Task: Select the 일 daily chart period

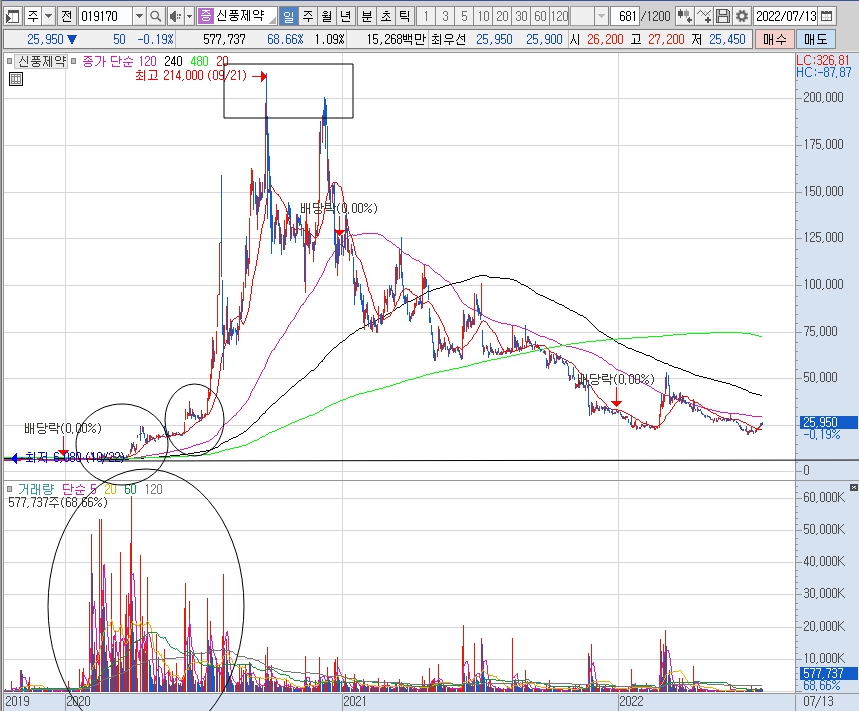Action: click(x=288, y=16)
